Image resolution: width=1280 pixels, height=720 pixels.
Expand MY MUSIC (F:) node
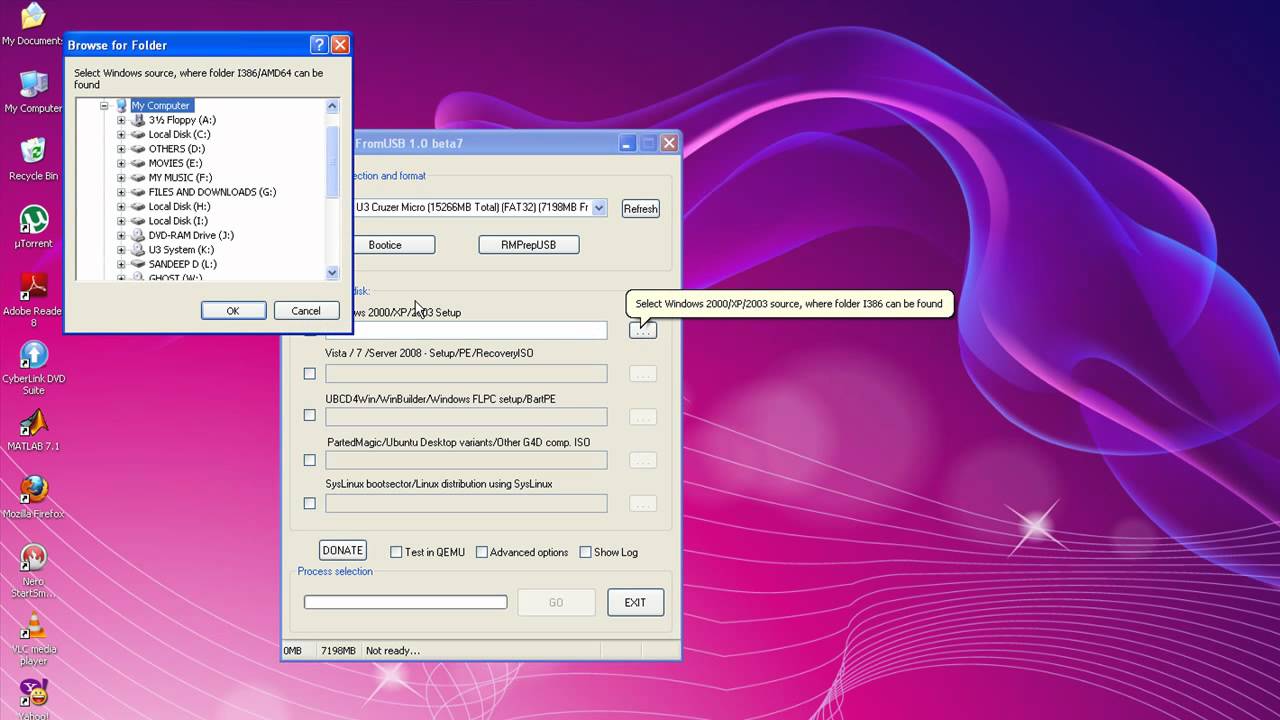(121, 178)
